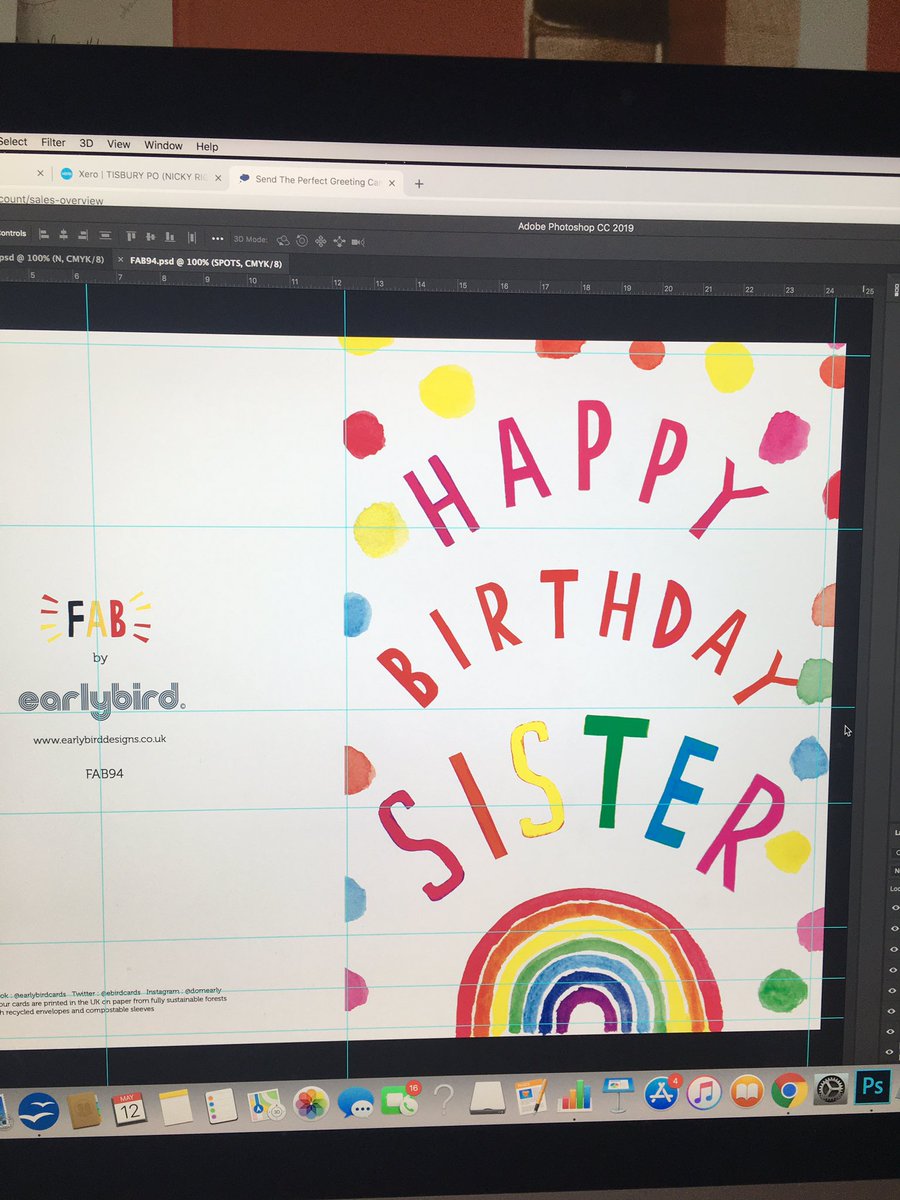Open Pages from the dock
The image size is (900, 1200).
tap(531, 1097)
